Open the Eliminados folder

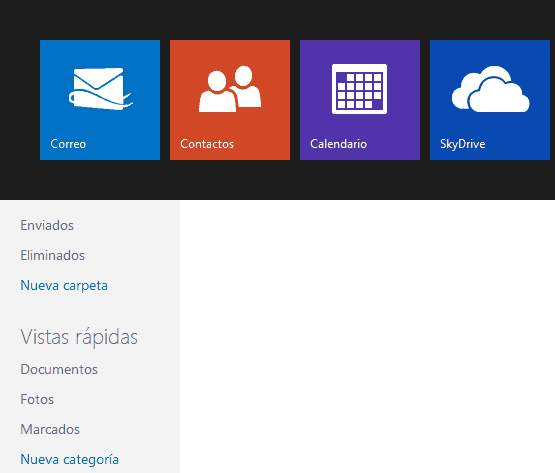pos(52,256)
